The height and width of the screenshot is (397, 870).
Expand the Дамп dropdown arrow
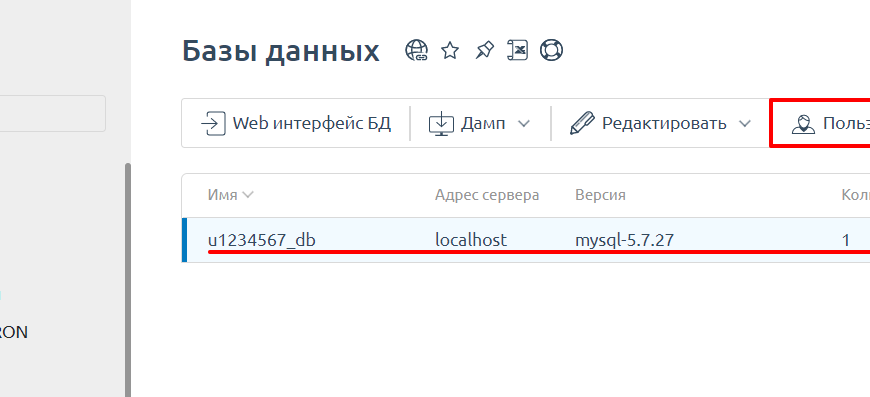tap(524, 124)
